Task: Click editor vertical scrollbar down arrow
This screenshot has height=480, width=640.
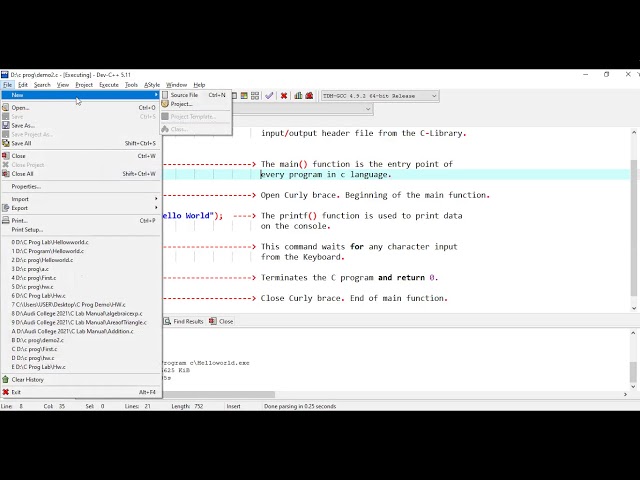Action: point(633,308)
